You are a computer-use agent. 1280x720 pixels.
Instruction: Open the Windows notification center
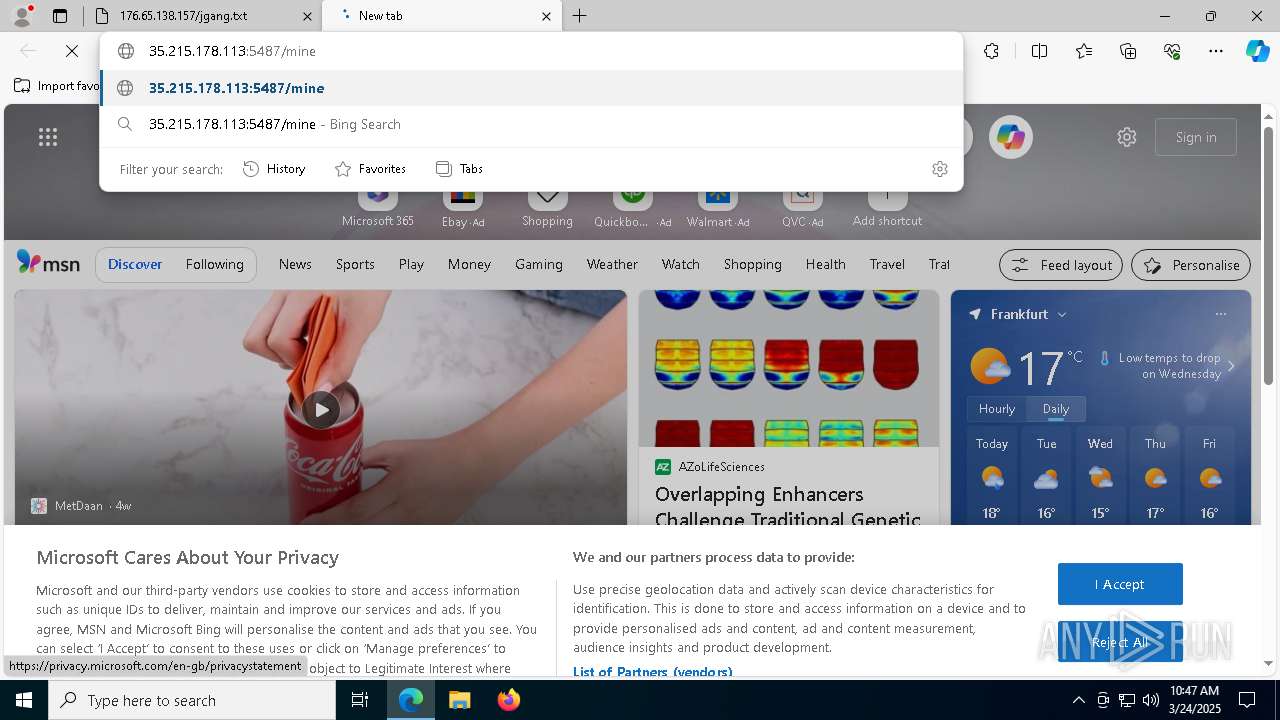click(1247, 700)
